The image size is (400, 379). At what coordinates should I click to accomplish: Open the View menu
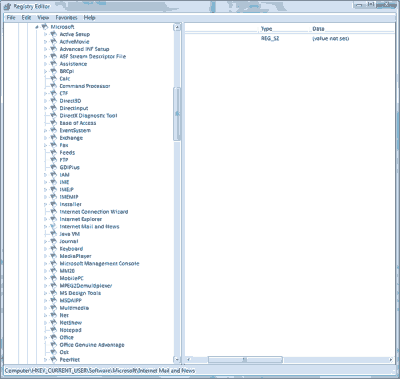point(43,18)
